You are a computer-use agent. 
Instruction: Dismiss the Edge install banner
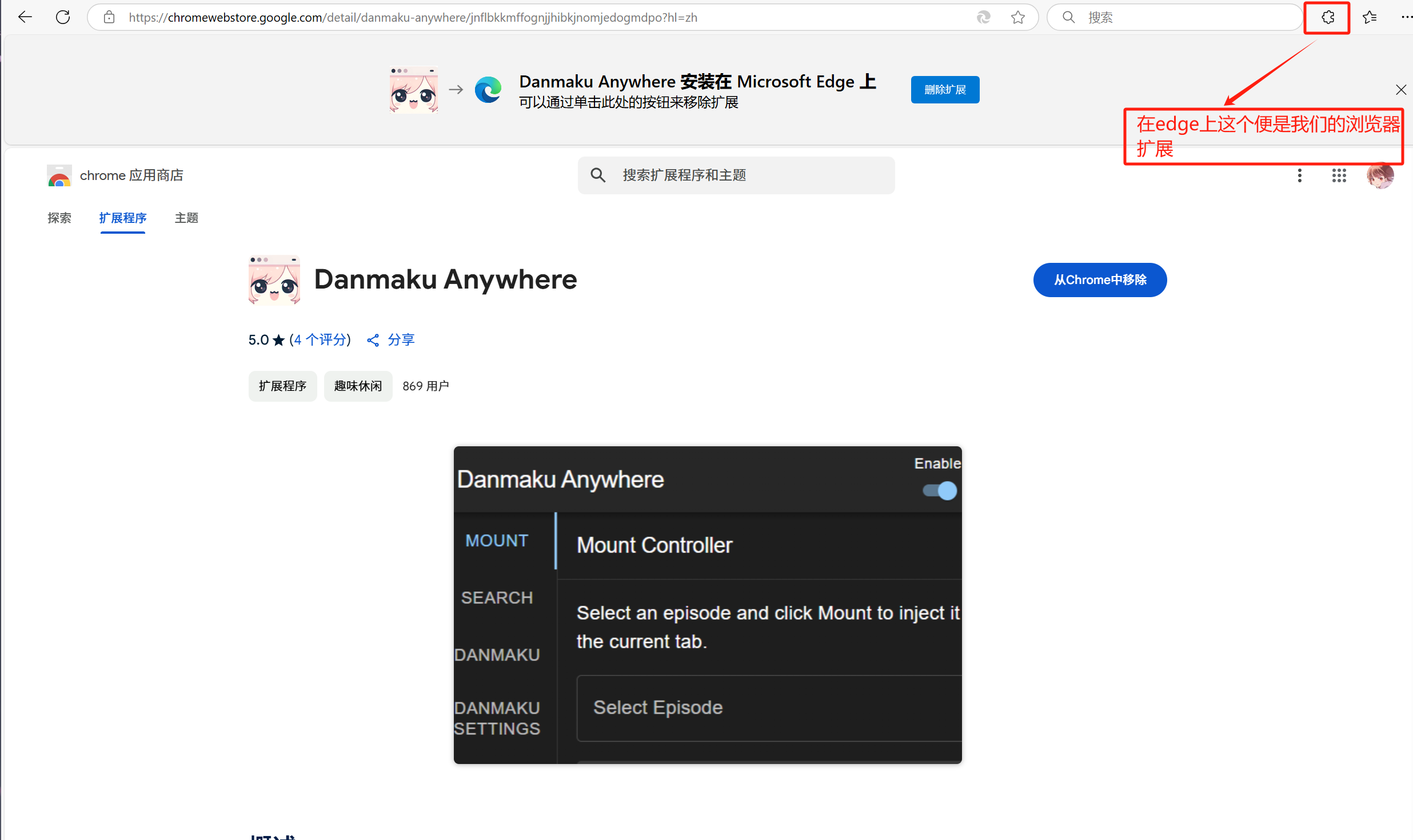click(x=1400, y=90)
